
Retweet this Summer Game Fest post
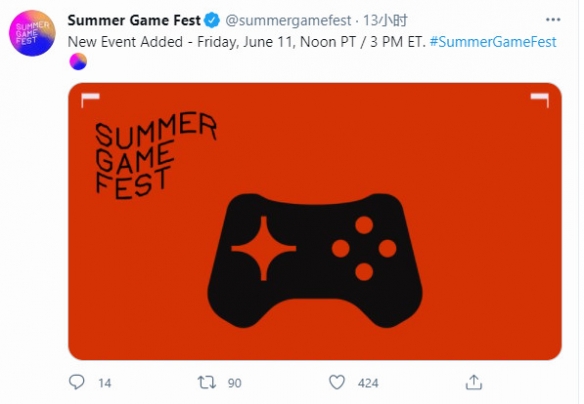(x=206, y=382)
